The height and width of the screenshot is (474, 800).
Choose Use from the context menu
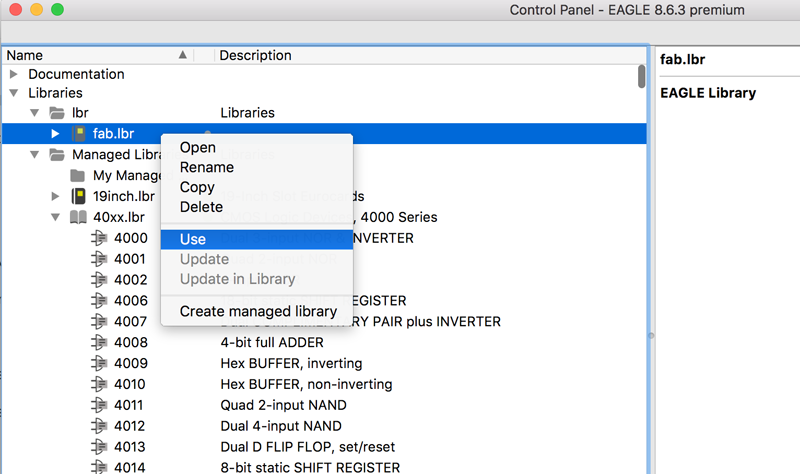click(x=257, y=239)
